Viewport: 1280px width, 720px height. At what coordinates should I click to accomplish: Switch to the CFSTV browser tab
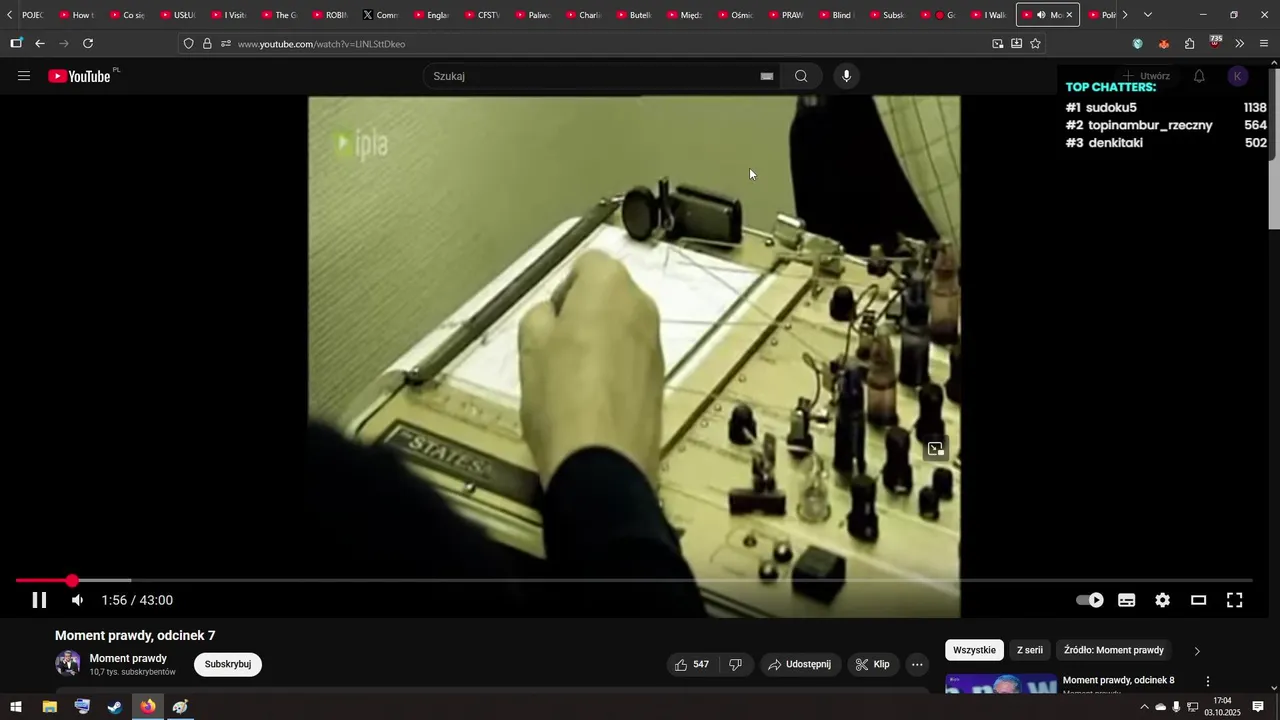pyautogui.click(x=481, y=15)
